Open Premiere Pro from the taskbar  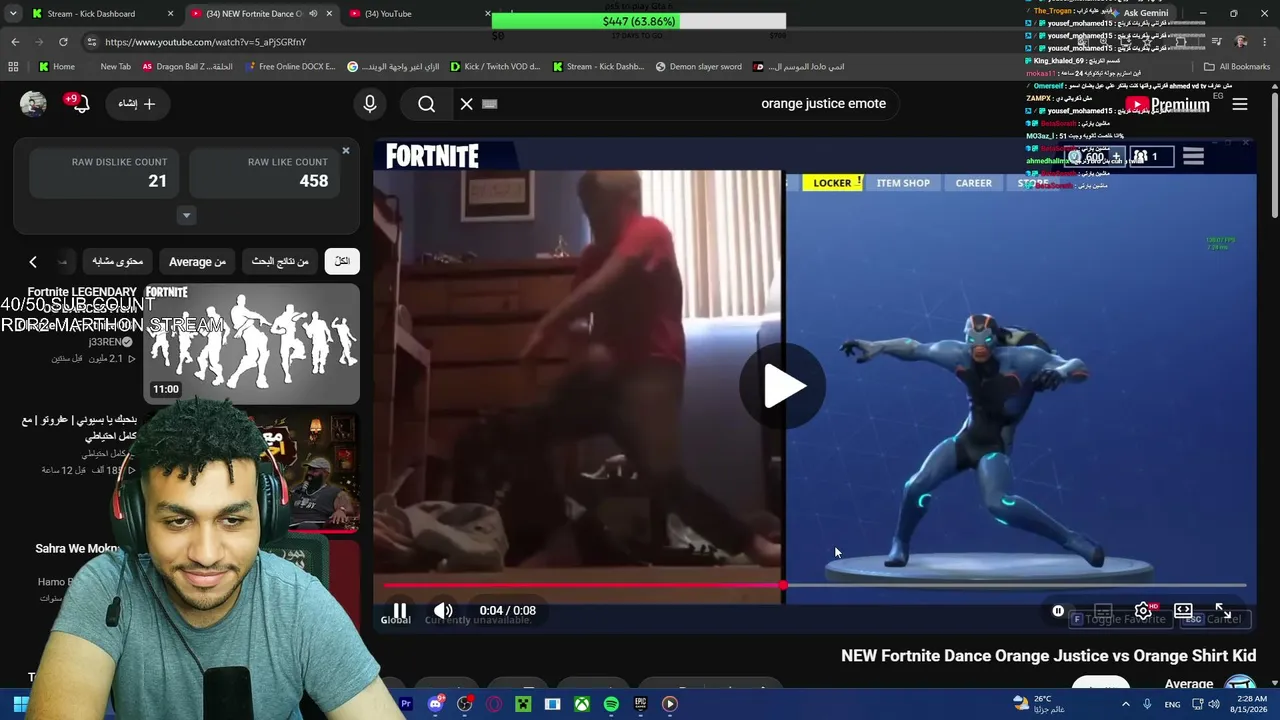point(406,704)
